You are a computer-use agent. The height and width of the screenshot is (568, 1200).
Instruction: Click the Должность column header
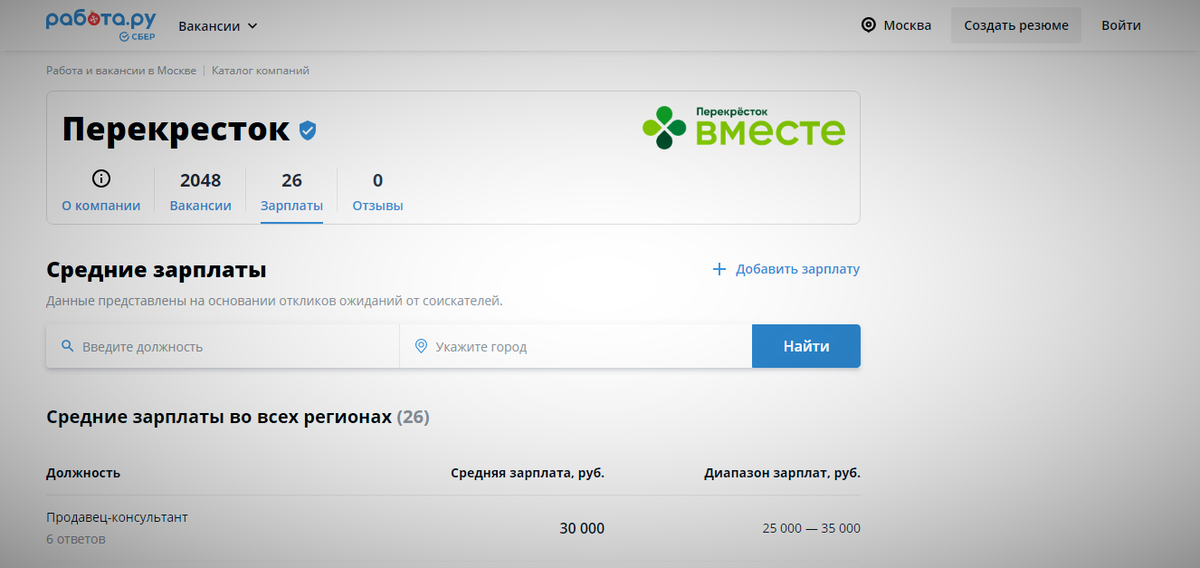83,473
